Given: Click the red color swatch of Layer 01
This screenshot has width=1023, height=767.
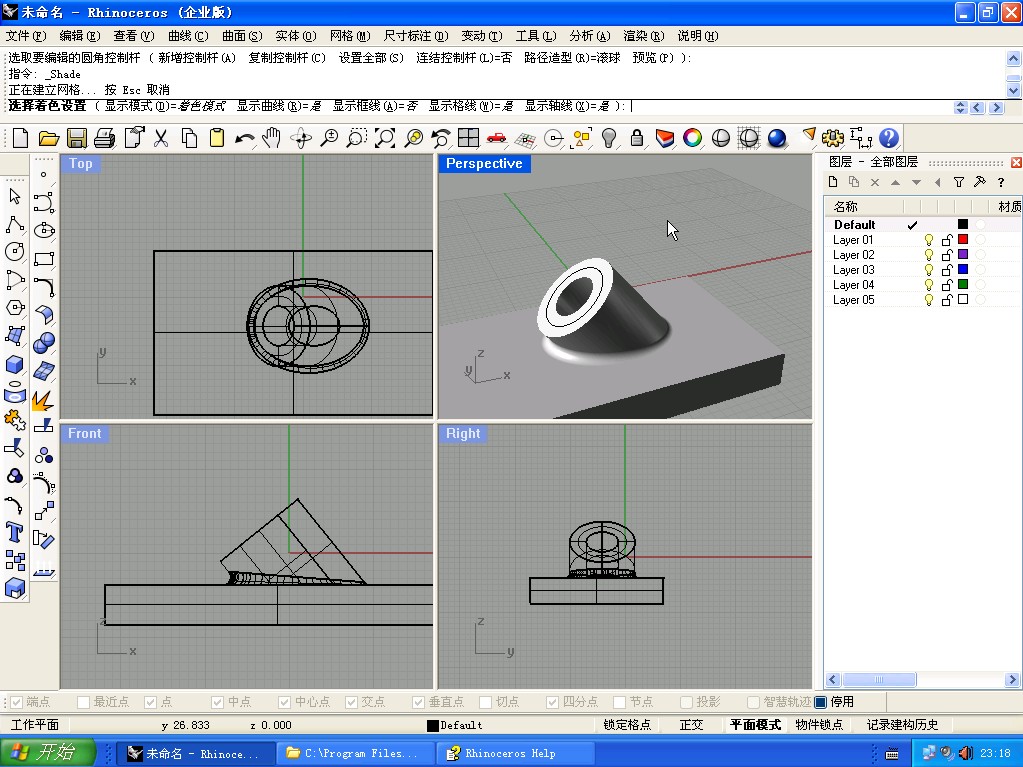Looking at the screenshot, I should tap(963, 240).
